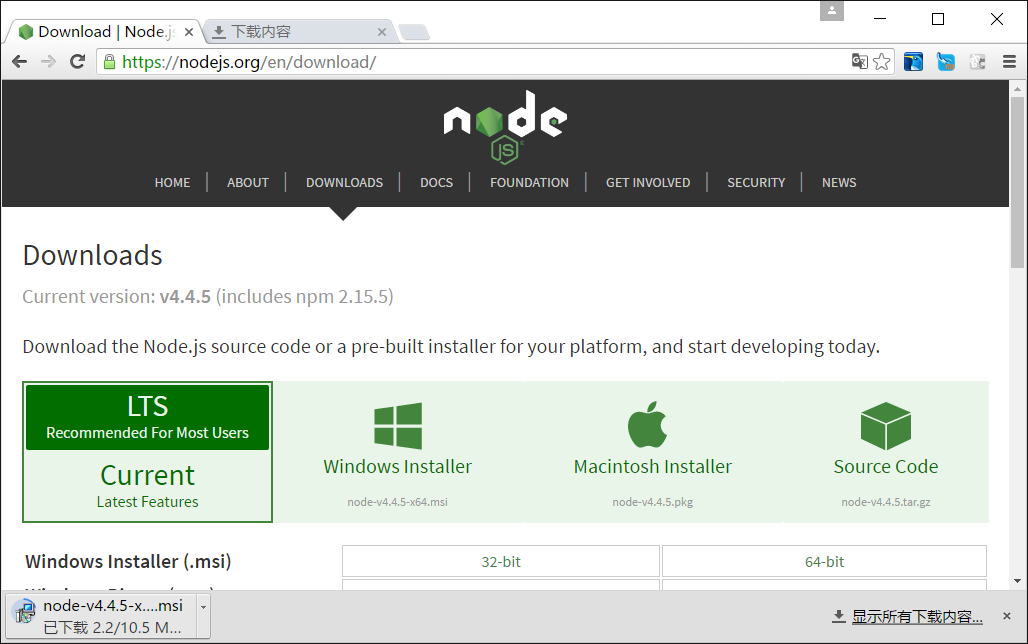The image size is (1028, 644).
Task: Click the Windows Installer link
Action: click(397, 466)
